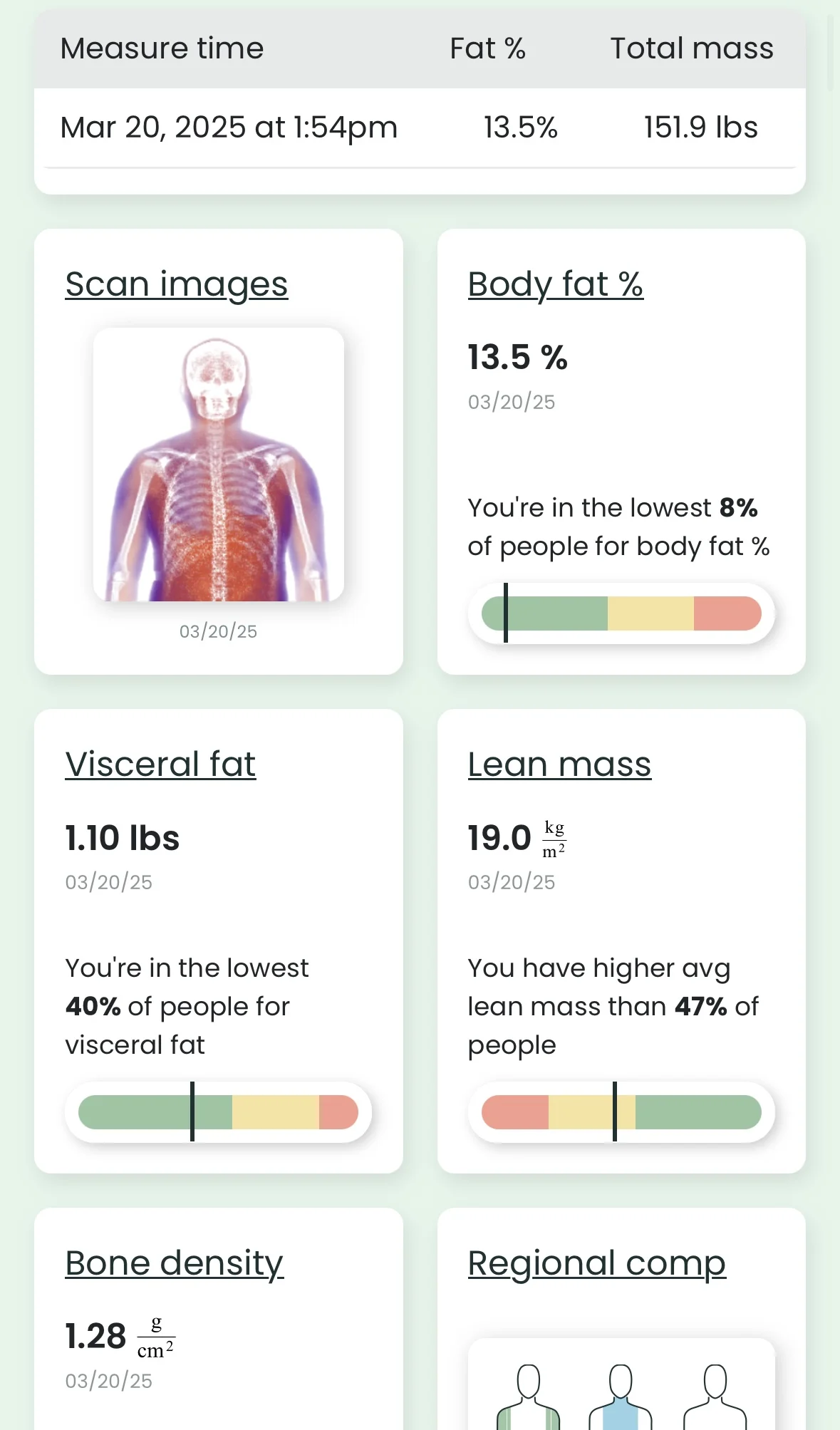The height and width of the screenshot is (1430, 840).
Task: Open the Bone density details link
Action: click(x=175, y=1263)
